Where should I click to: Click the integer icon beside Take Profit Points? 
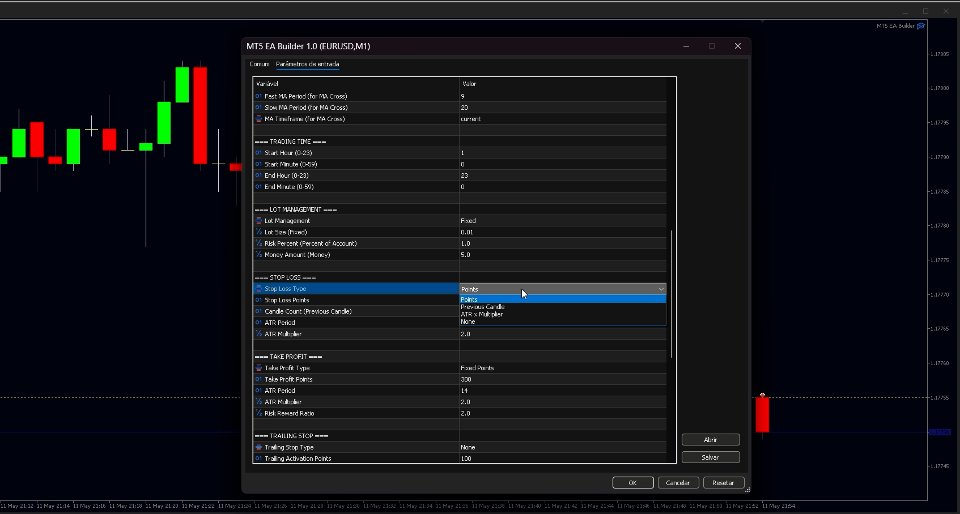click(x=258, y=379)
